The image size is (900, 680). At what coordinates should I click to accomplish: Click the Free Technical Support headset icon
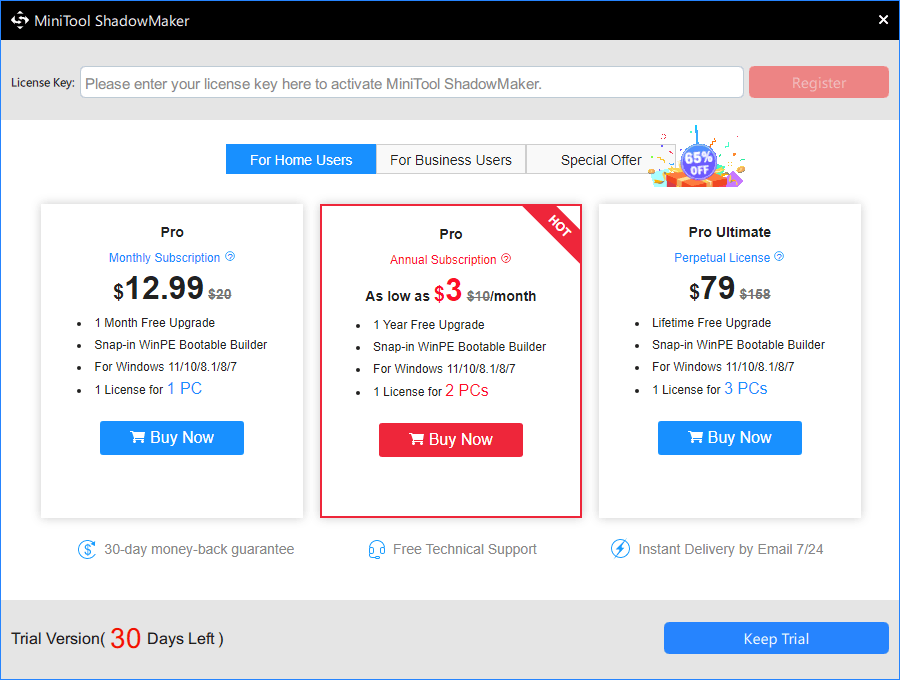pyautogui.click(x=376, y=549)
